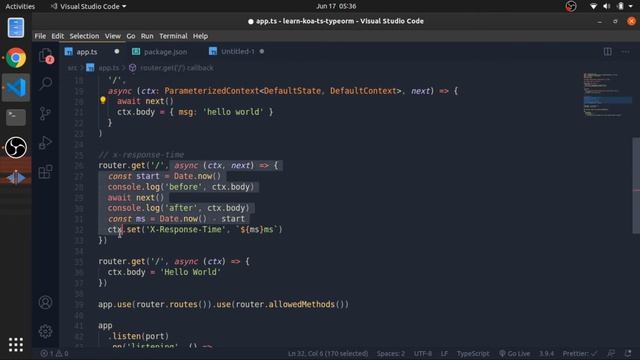Click the 'Hello World' string on line 36
Image resolution: width=640 pixels, height=360 pixels.
pos(191,272)
